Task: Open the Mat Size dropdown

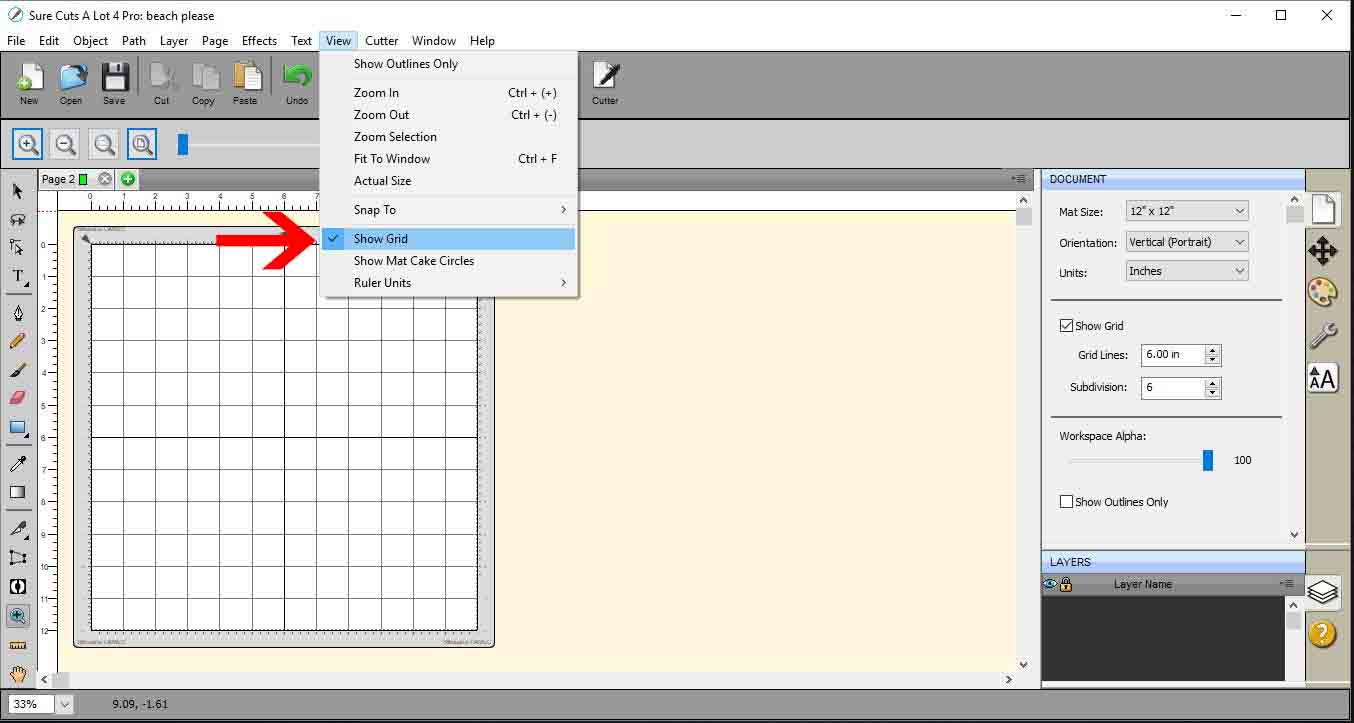Action: [x=1186, y=211]
